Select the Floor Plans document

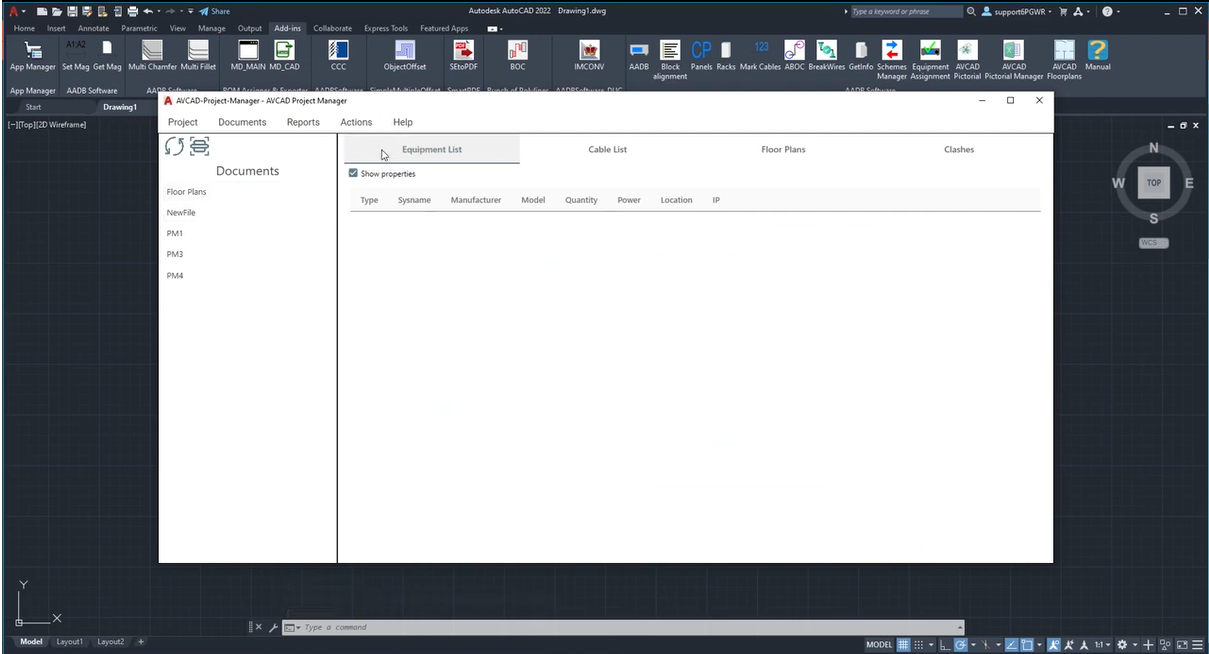tap(187, 191)
